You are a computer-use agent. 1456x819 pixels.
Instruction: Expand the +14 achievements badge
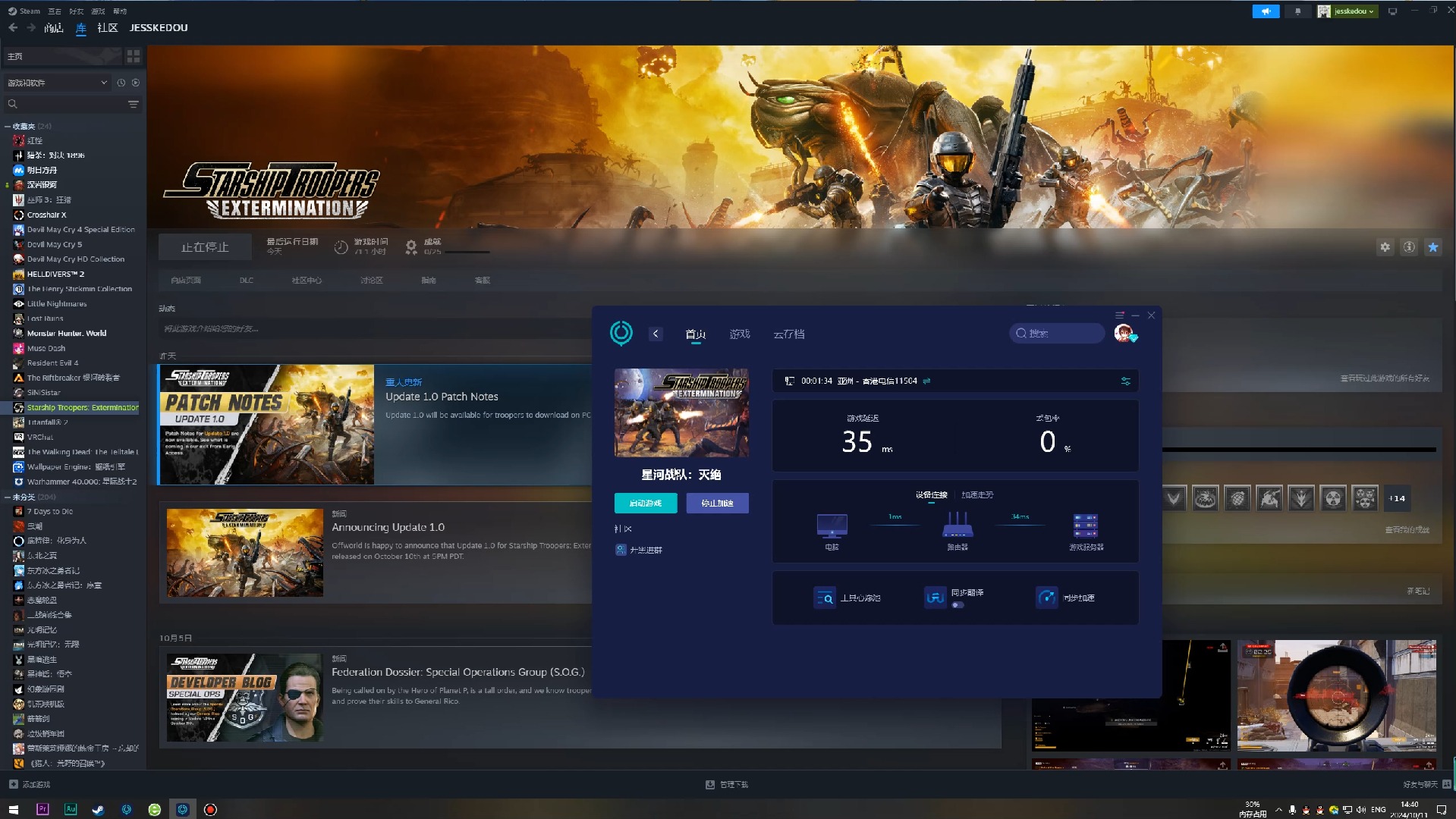[1397, 498]
